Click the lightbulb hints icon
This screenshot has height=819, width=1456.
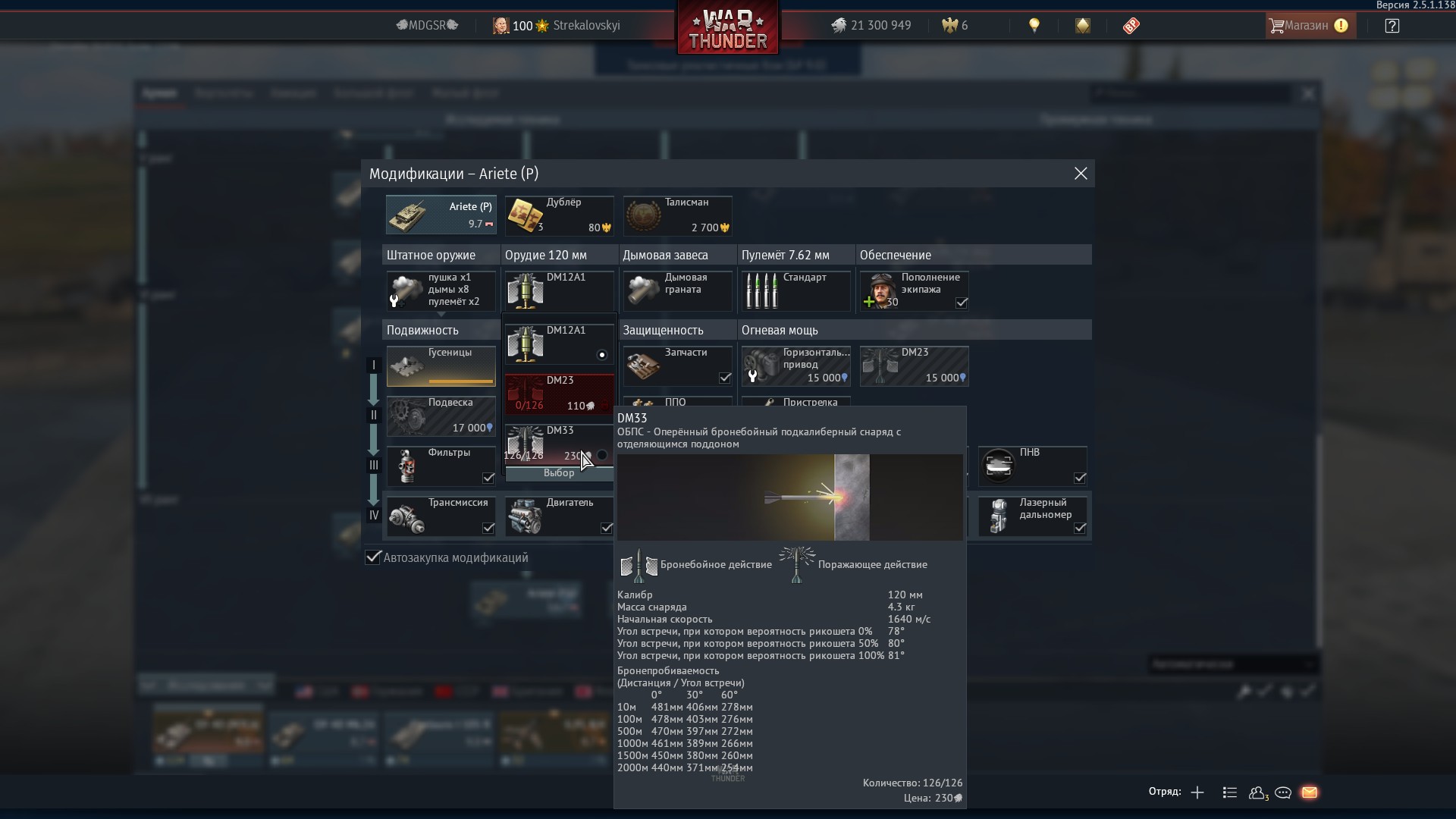point(1034,26)
